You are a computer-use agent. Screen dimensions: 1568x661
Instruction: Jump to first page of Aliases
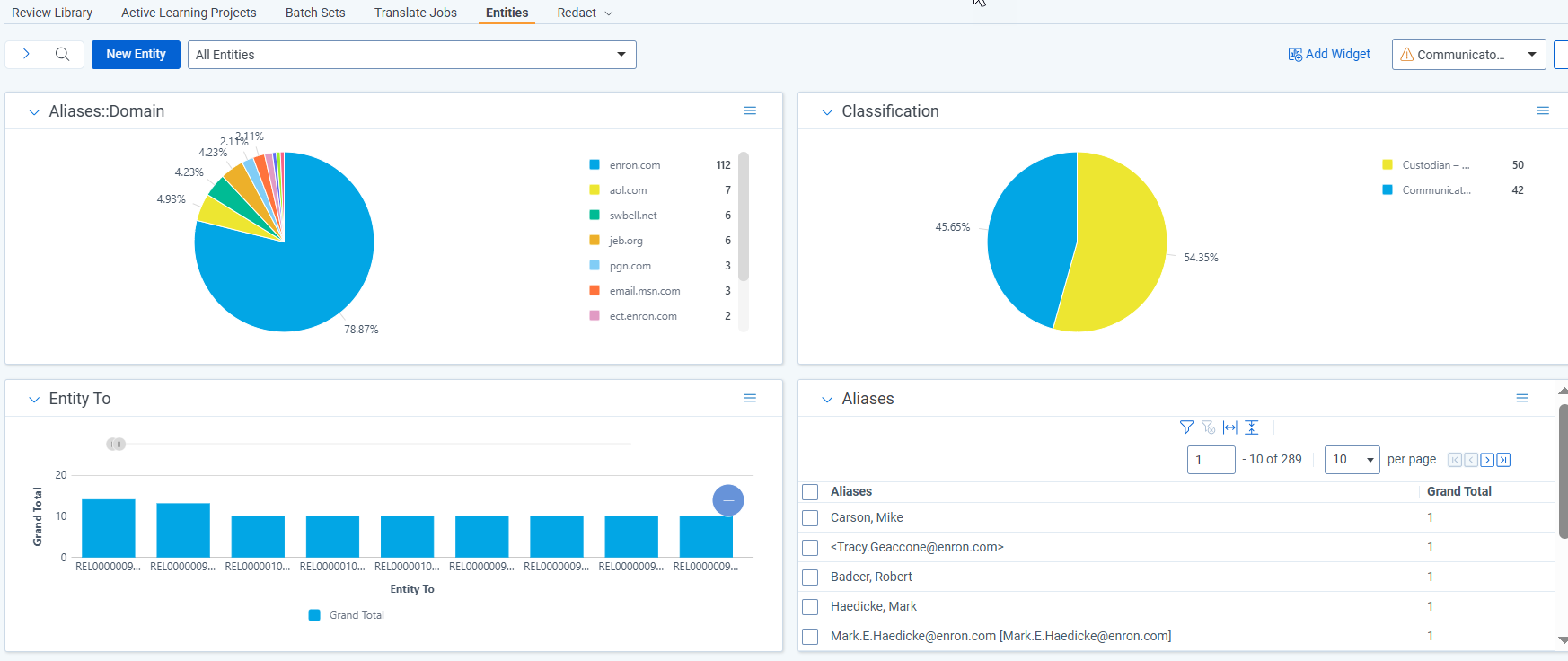pyautogui.click(x=1455, y=460)
